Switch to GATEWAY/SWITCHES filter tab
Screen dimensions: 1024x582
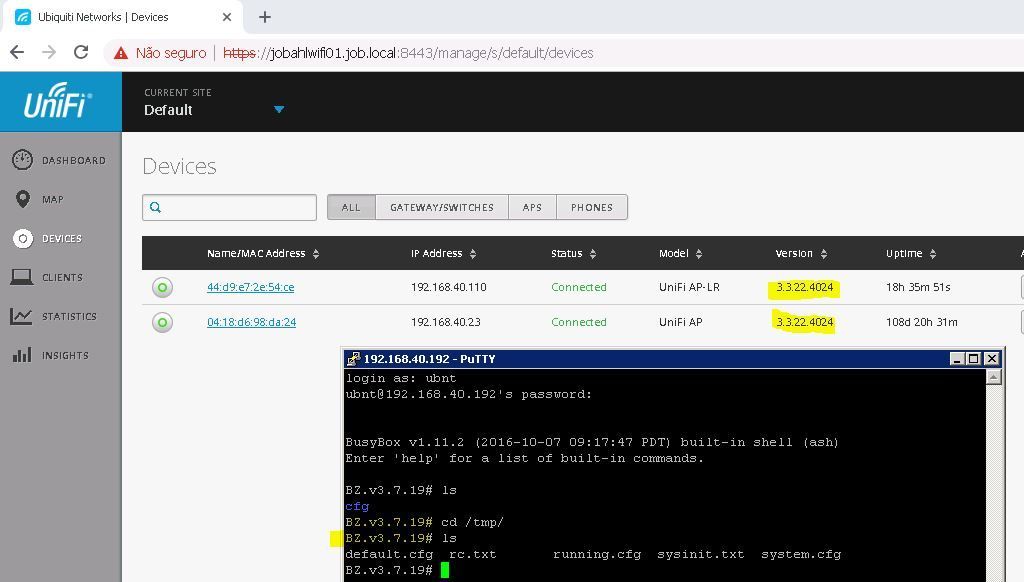coord(441,207)
